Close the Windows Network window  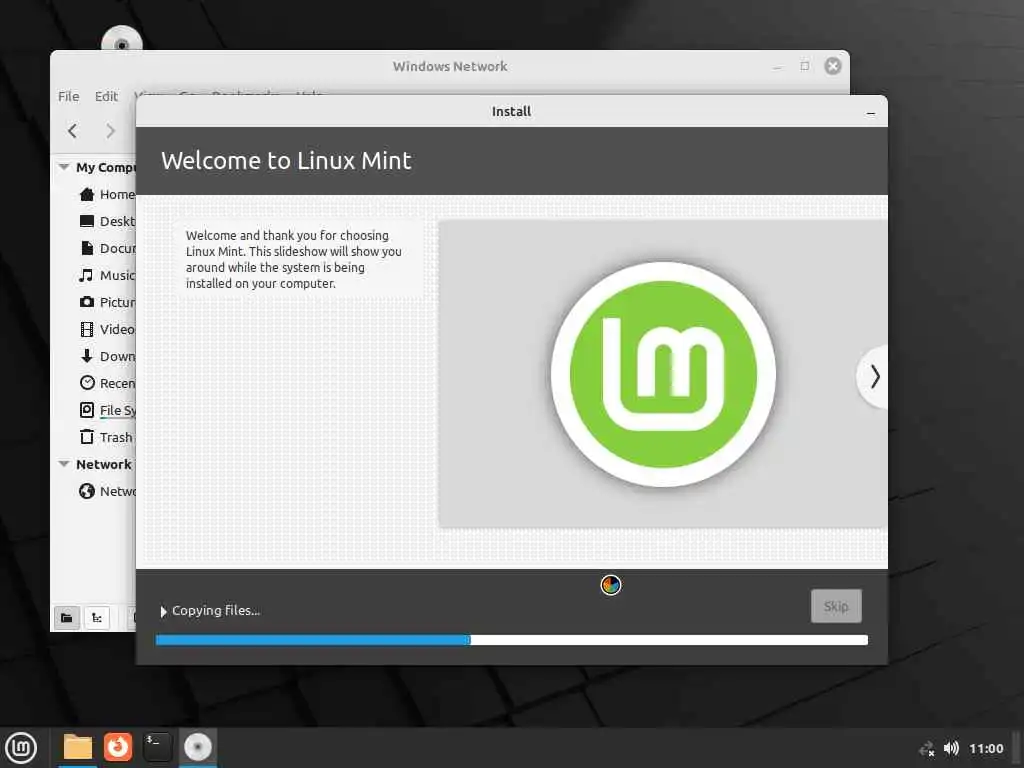pos(833,65)
